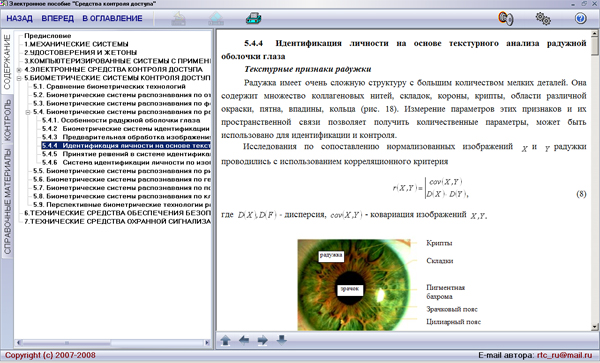Click the formula number (8) in the text
600x363 pixels.
581,194
